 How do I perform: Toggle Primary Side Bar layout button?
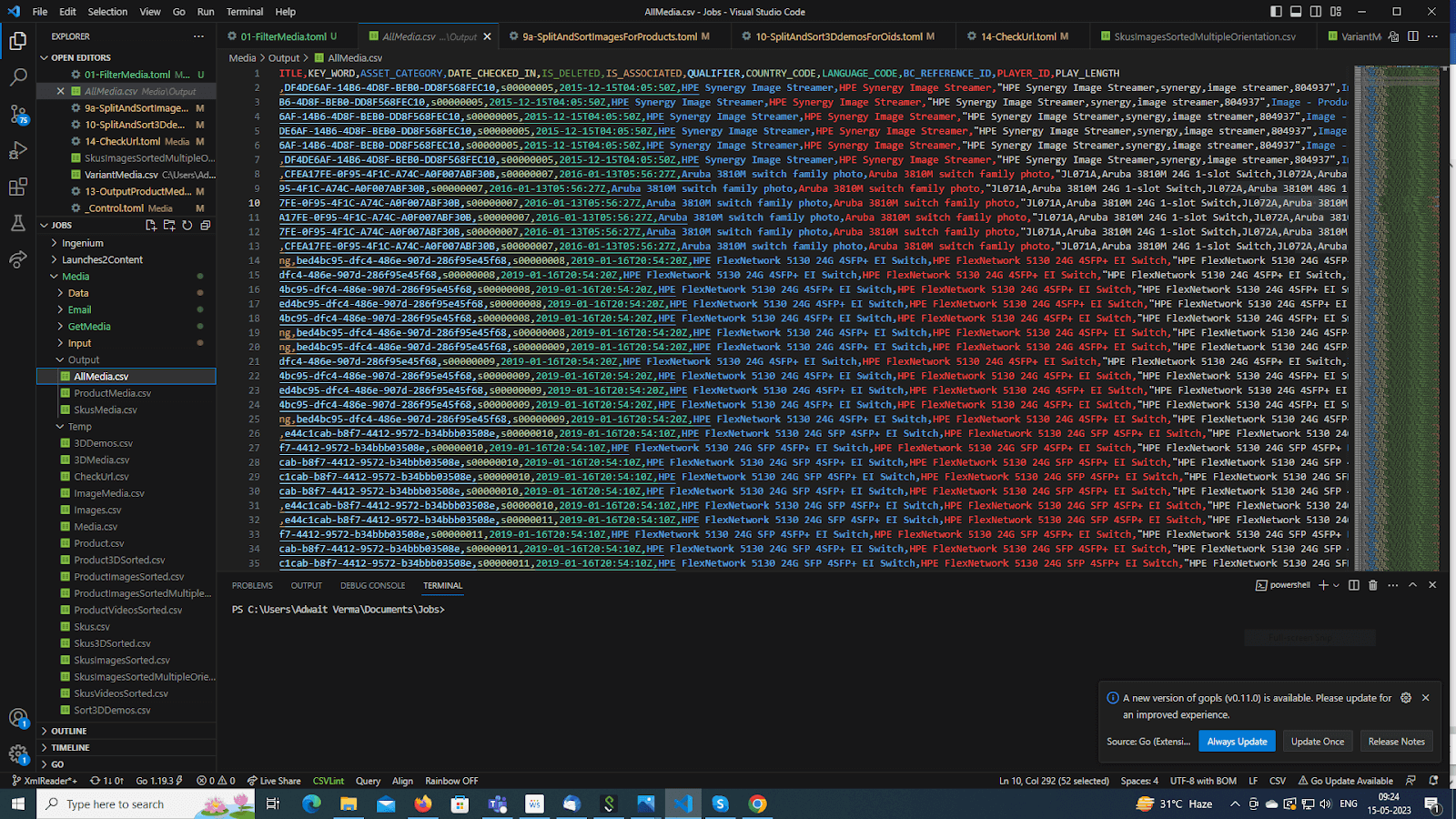[x=1276, y=12]
